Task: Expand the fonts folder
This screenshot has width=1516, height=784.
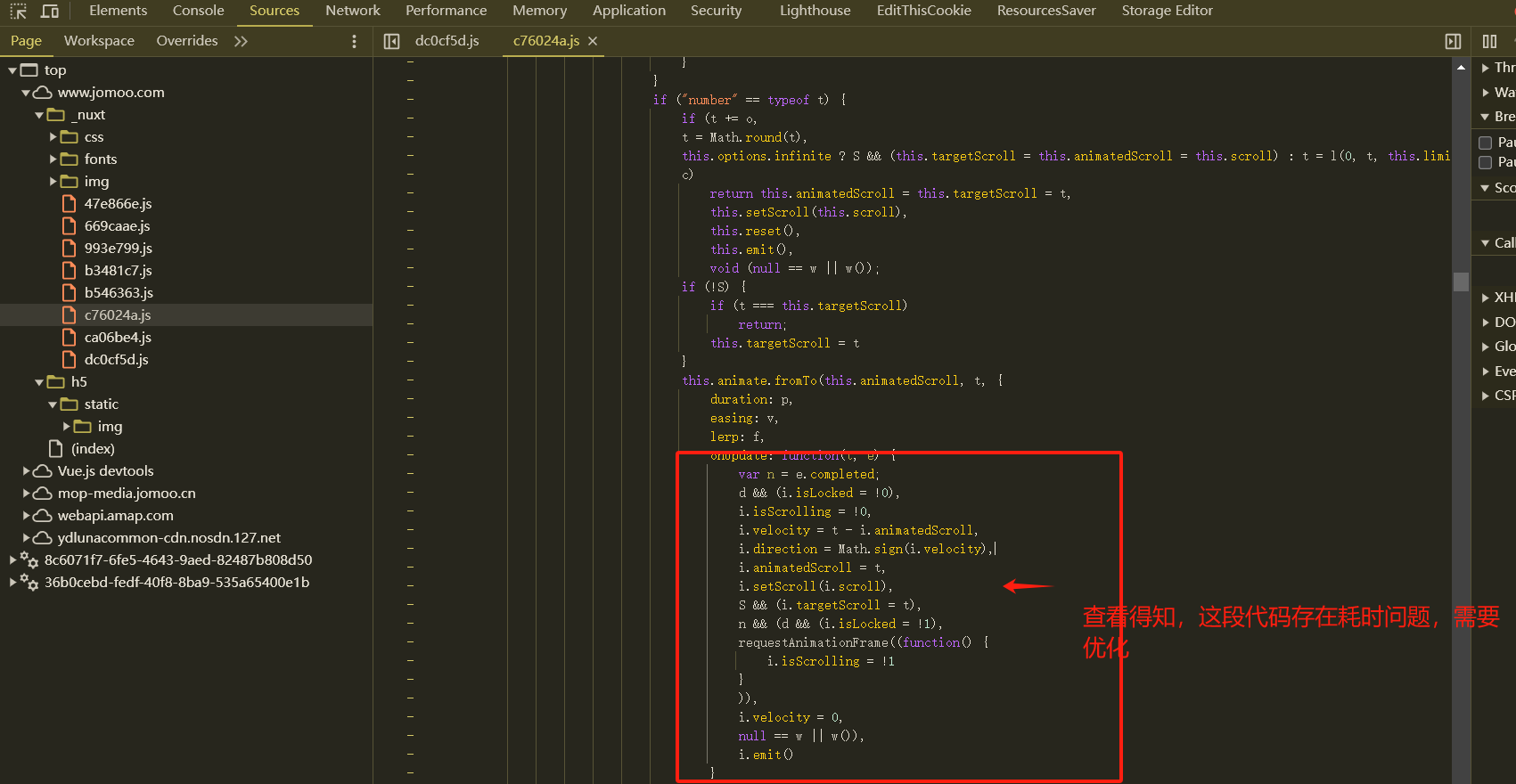Action: point(53,159)
